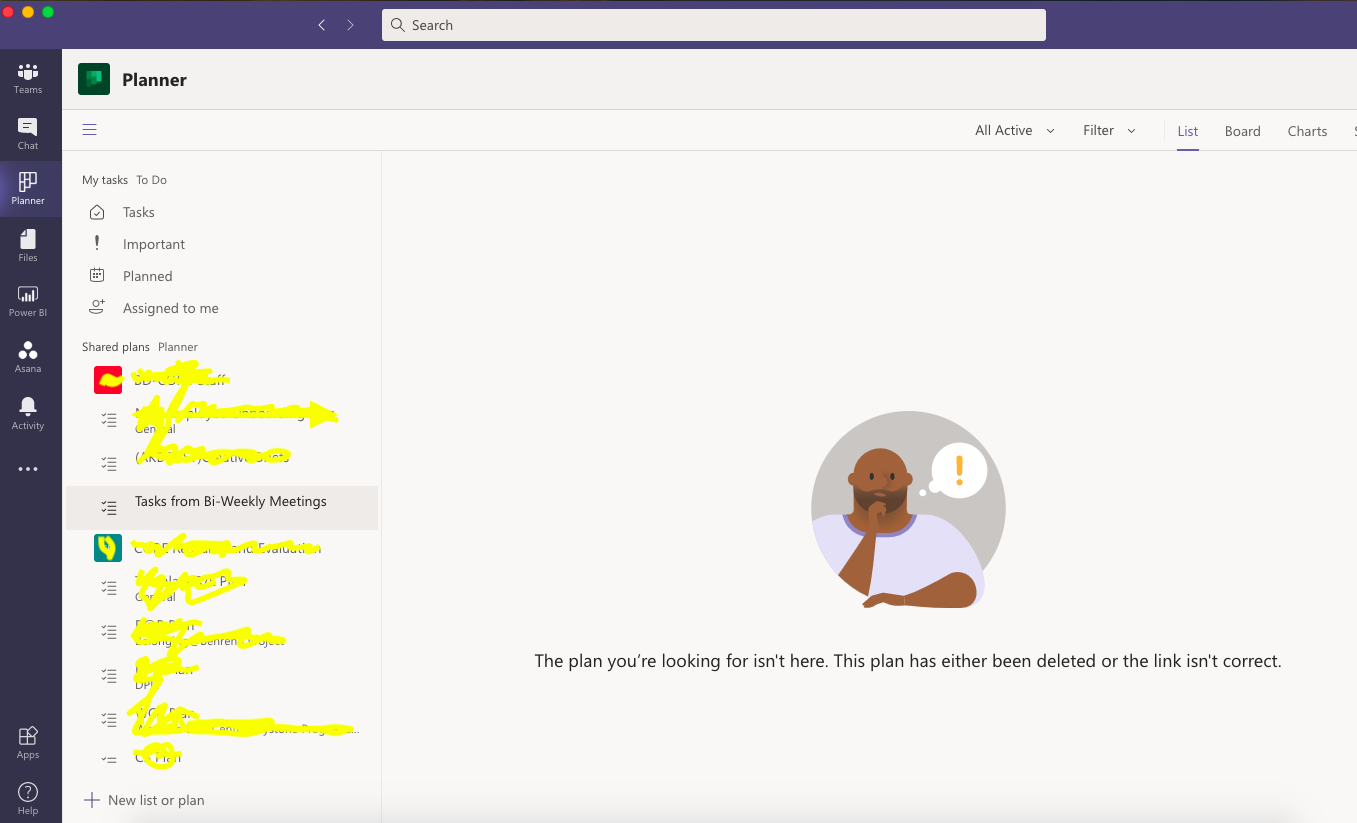This screenshot has height=823, width=1357.
Task: Switch to the Charts view tab
Action: pyautogui.click(x=1307, y=131)
